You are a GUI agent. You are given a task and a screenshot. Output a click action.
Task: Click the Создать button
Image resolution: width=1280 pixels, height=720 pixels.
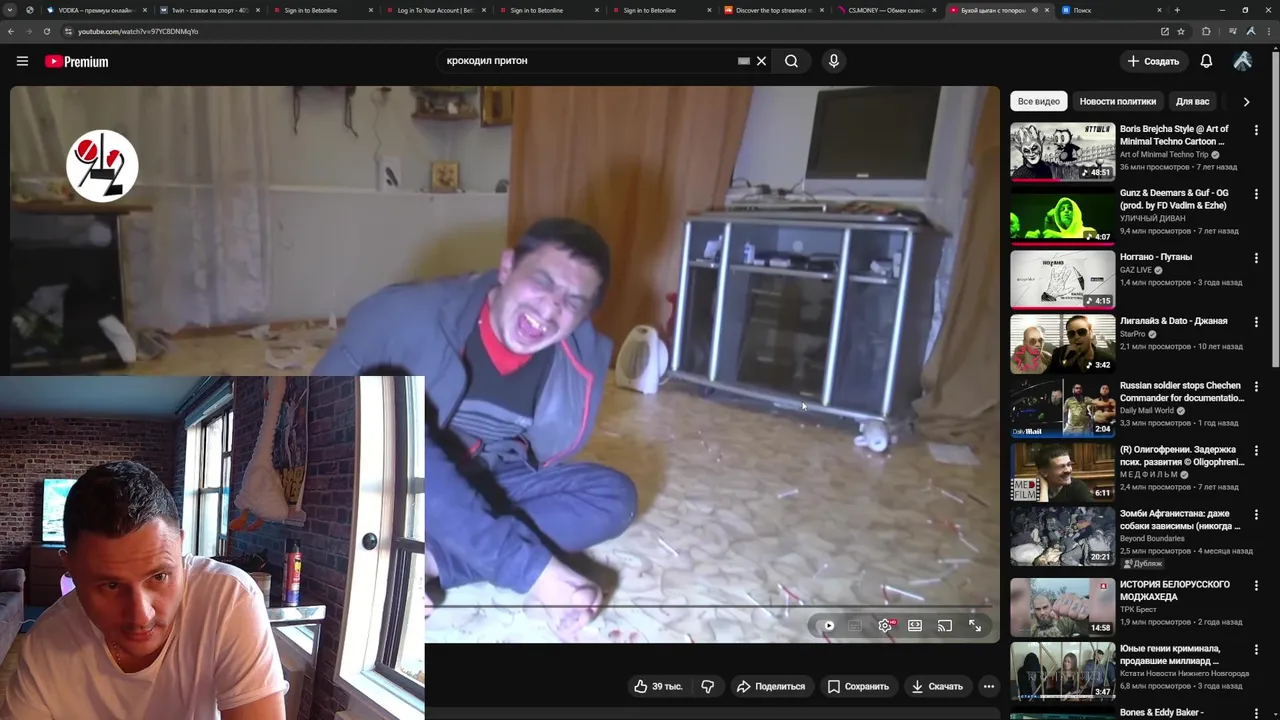coord(1153,61)
